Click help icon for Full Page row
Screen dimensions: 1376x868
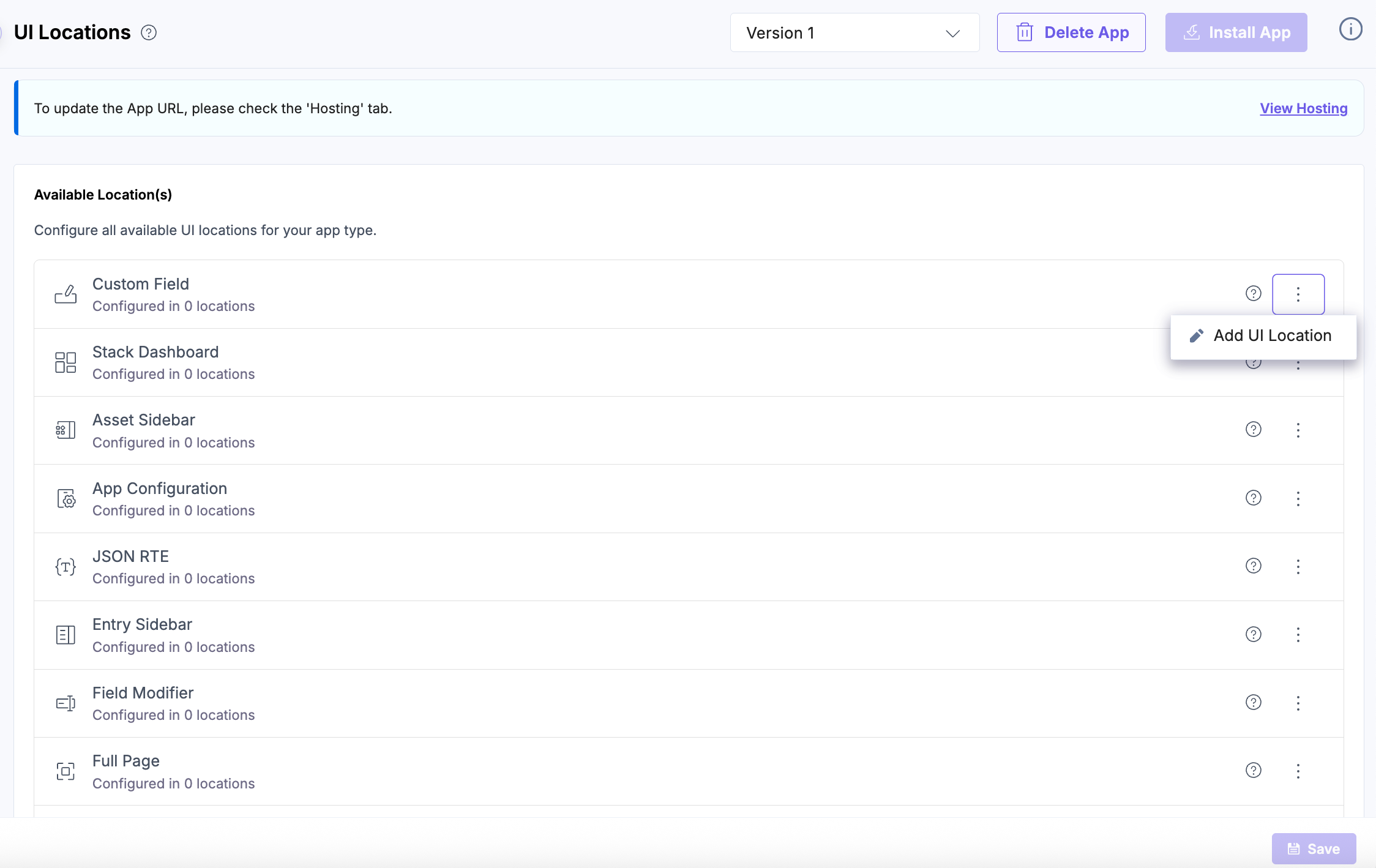(1253, 771)
